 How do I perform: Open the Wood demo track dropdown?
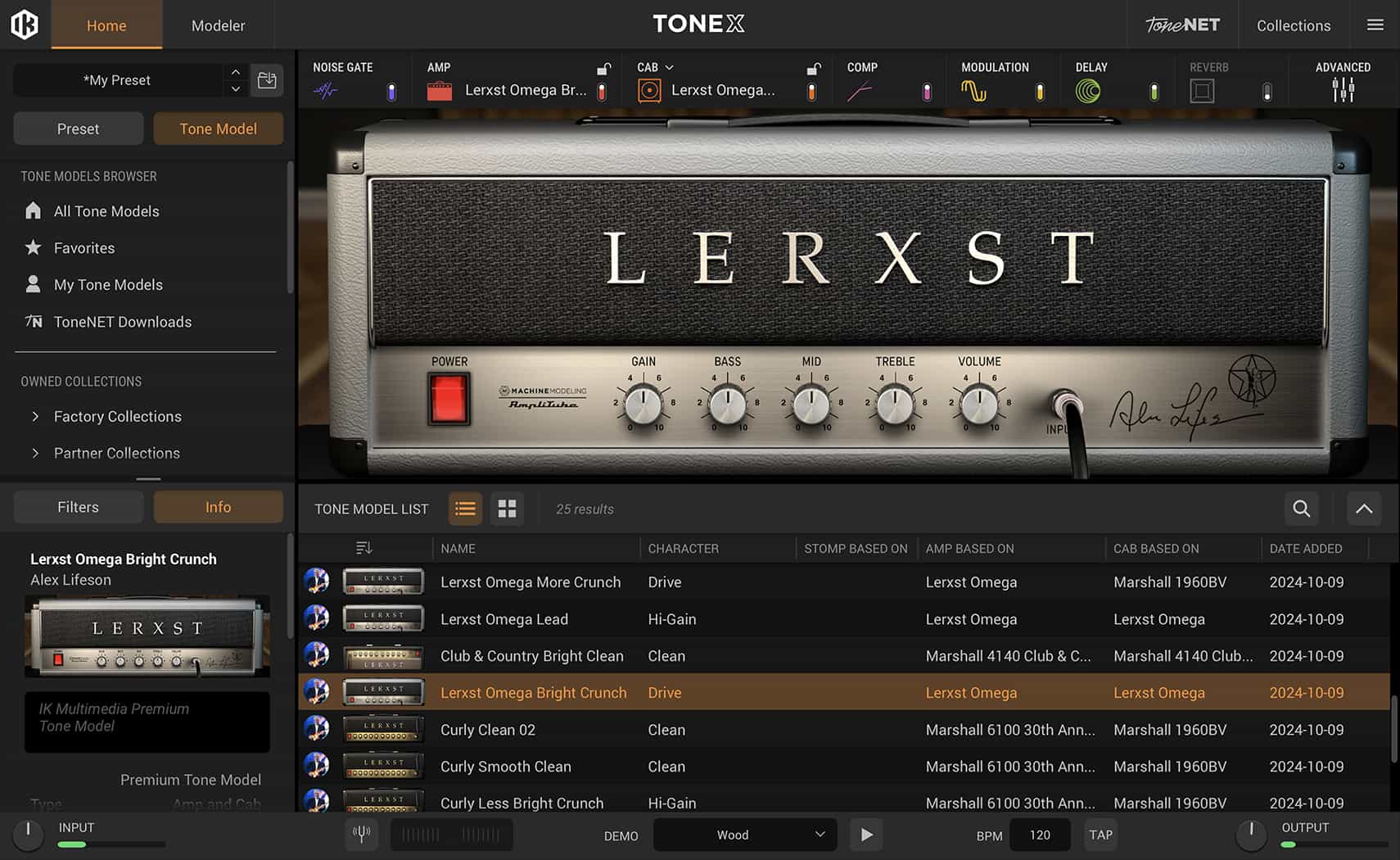click(743, 835)
